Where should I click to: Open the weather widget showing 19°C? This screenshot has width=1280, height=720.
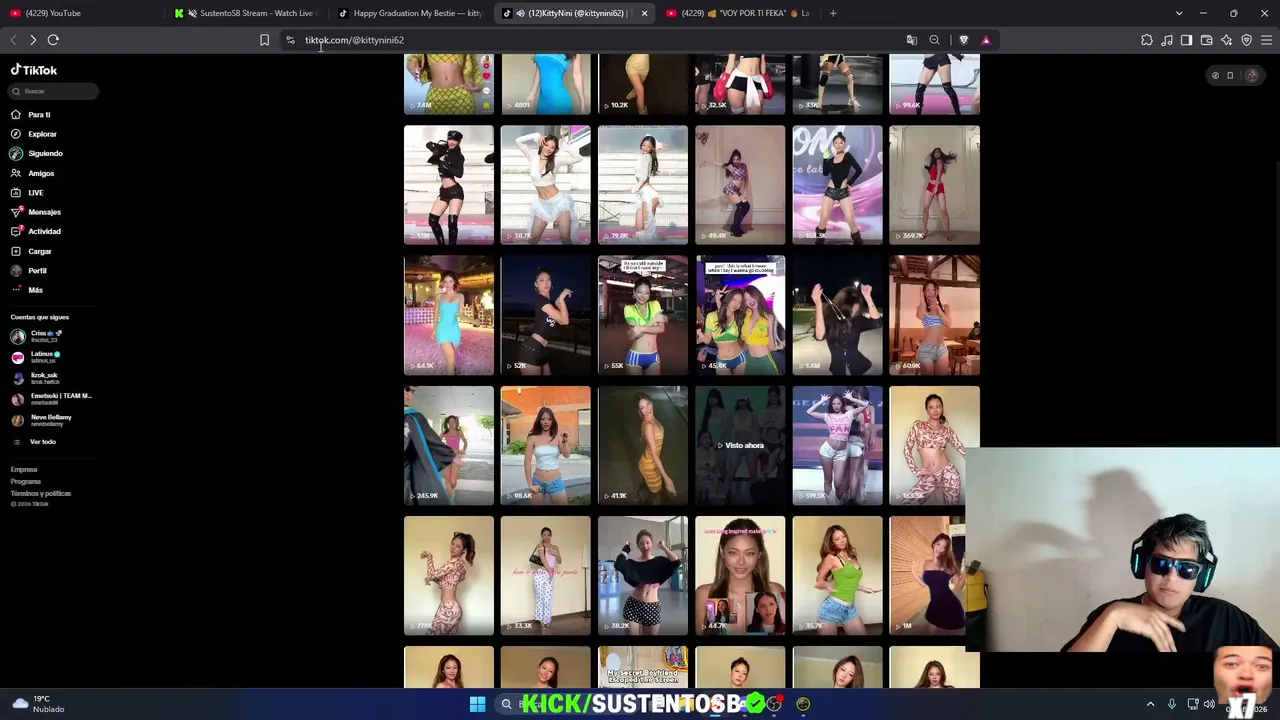click(x=38, y=704)
